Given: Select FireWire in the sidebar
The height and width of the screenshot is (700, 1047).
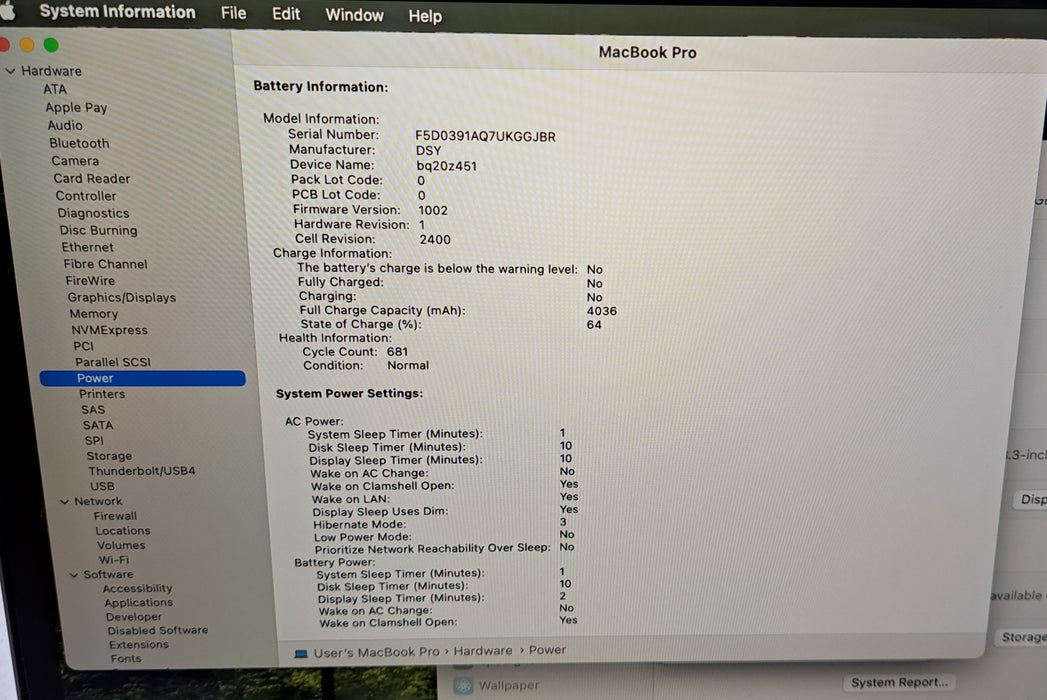Looking at the screenshot, I should (x=90, y=281).
